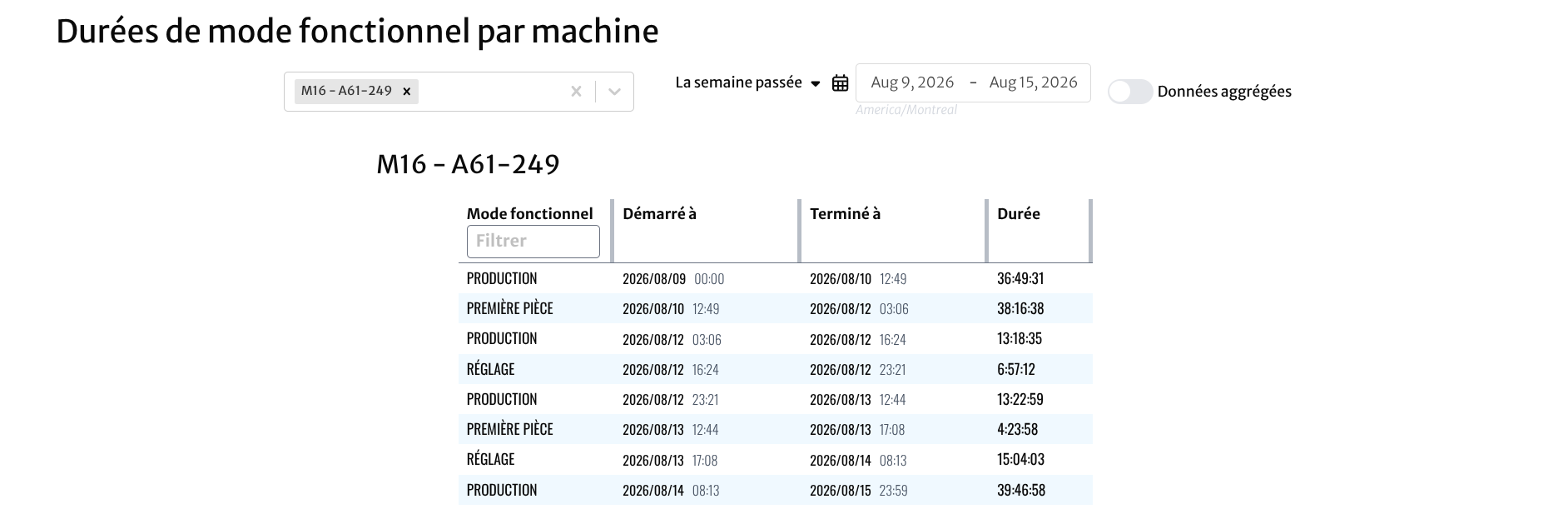Image resolution: width=1568 pixels, height=519 pixels.
Task: Open the machine selector dropdown arrow
Action: coord(614,92)
